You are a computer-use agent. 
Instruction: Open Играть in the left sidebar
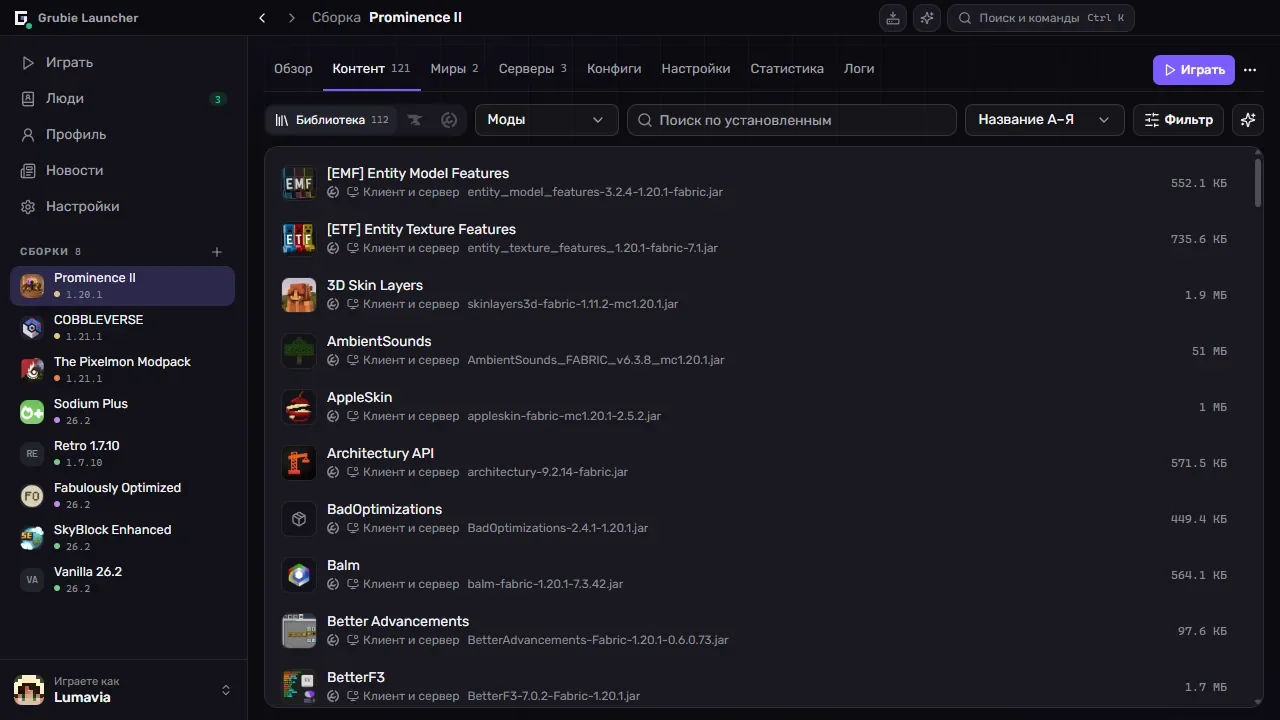tap(123, 62)
